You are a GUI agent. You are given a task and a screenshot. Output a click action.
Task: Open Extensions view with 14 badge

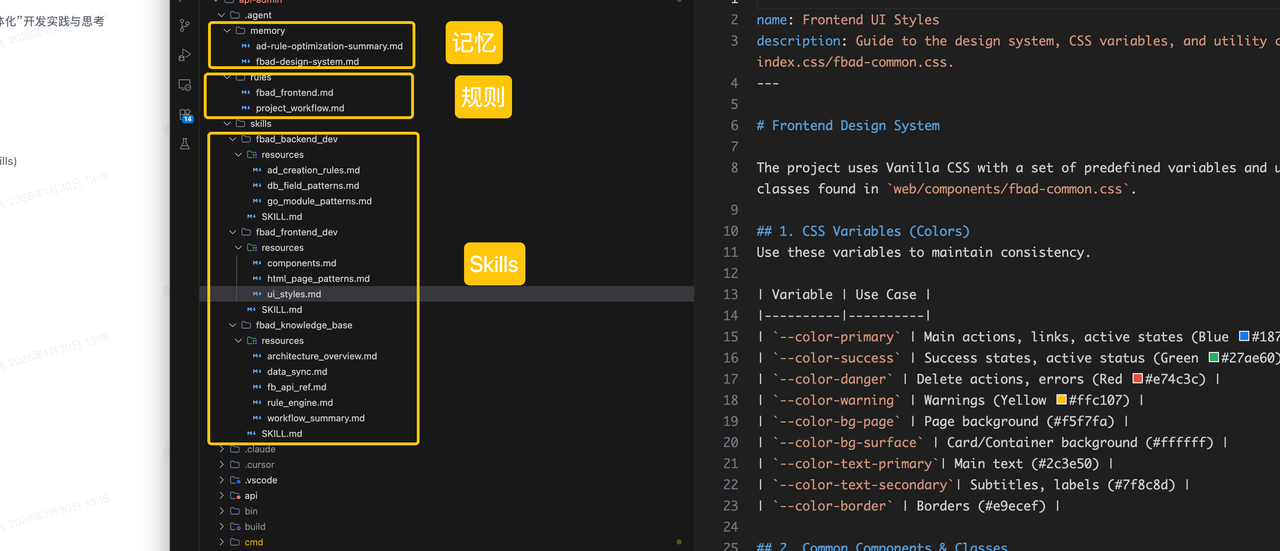(x=185, y=115)
